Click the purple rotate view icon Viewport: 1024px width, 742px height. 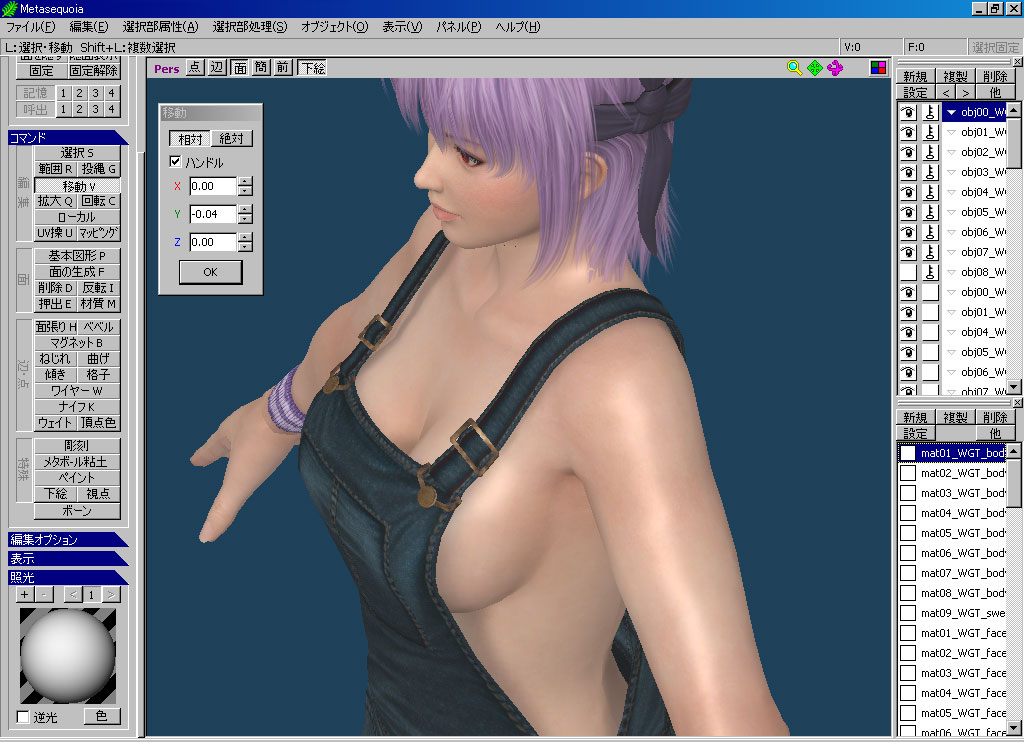835,68
